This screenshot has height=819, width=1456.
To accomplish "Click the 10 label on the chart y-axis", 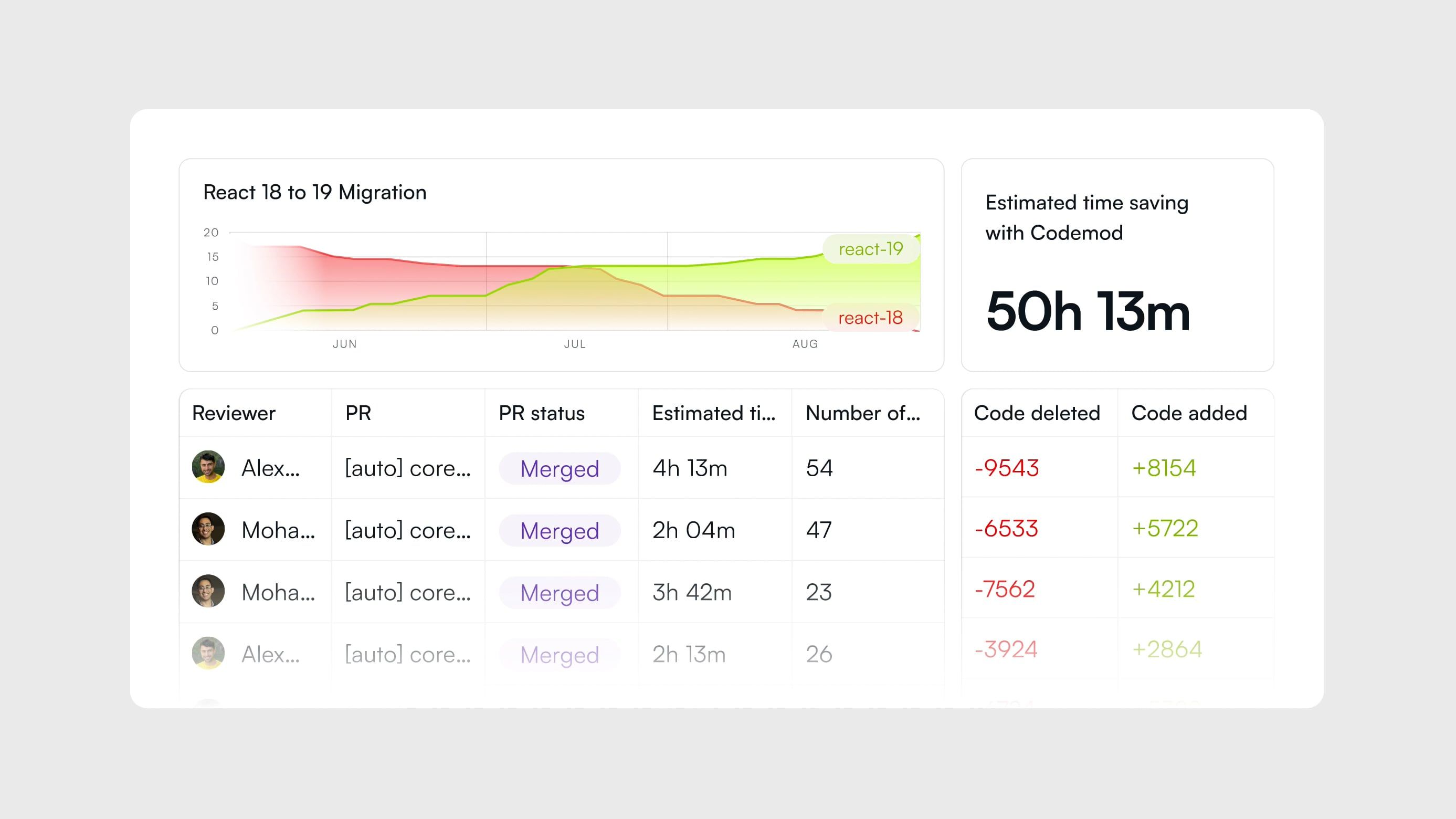I will coord(212,281).
